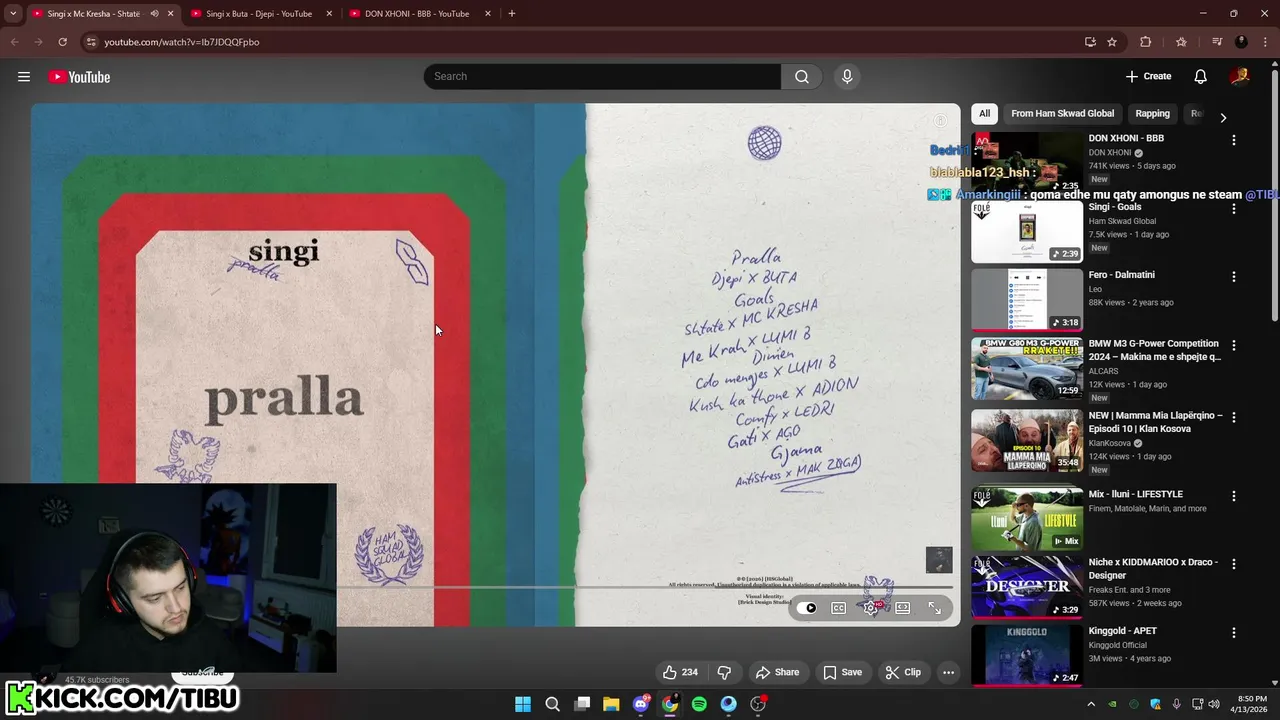This screenshot has width=1280, height=720.
Task: Open a new browser tab
Action: point(511,14)
